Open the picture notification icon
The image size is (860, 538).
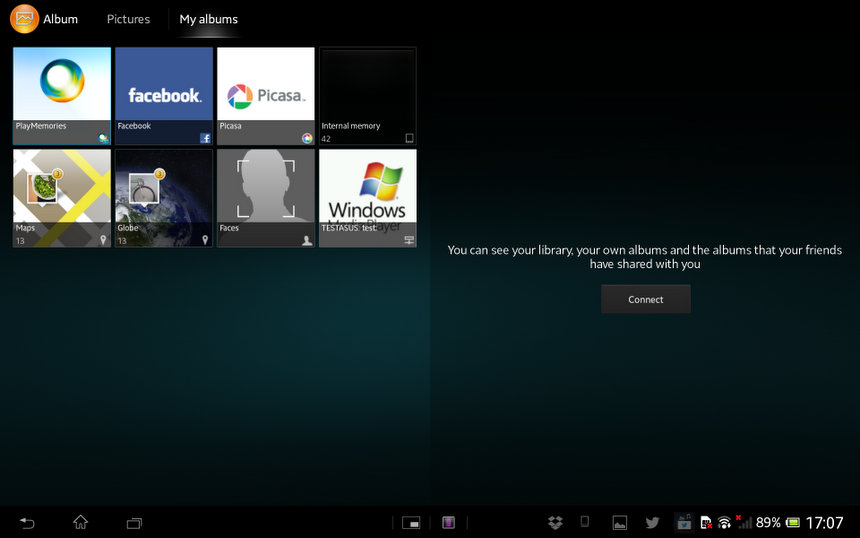620,523
